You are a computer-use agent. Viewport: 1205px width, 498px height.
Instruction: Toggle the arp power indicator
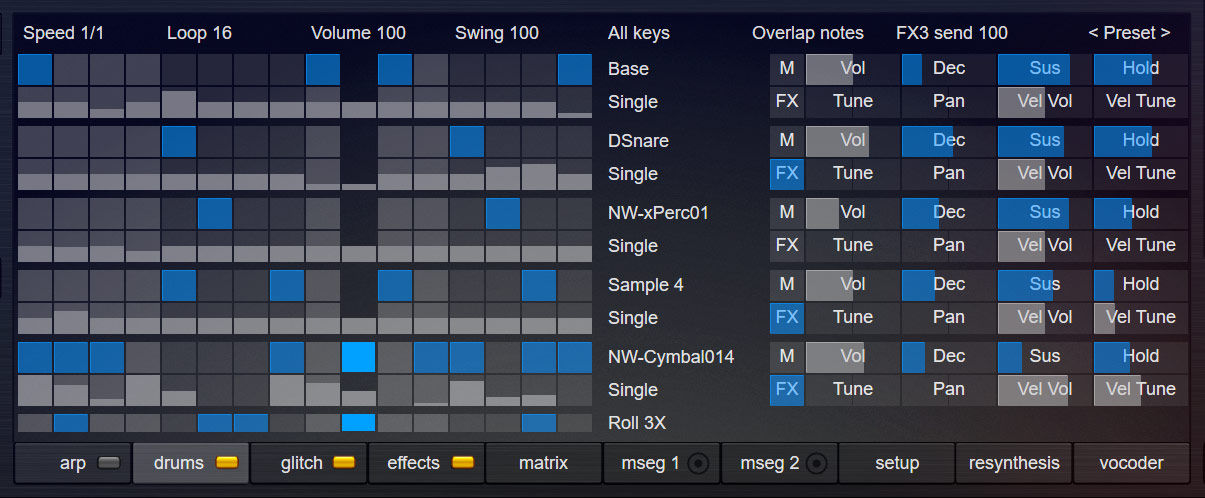point(108,463)
